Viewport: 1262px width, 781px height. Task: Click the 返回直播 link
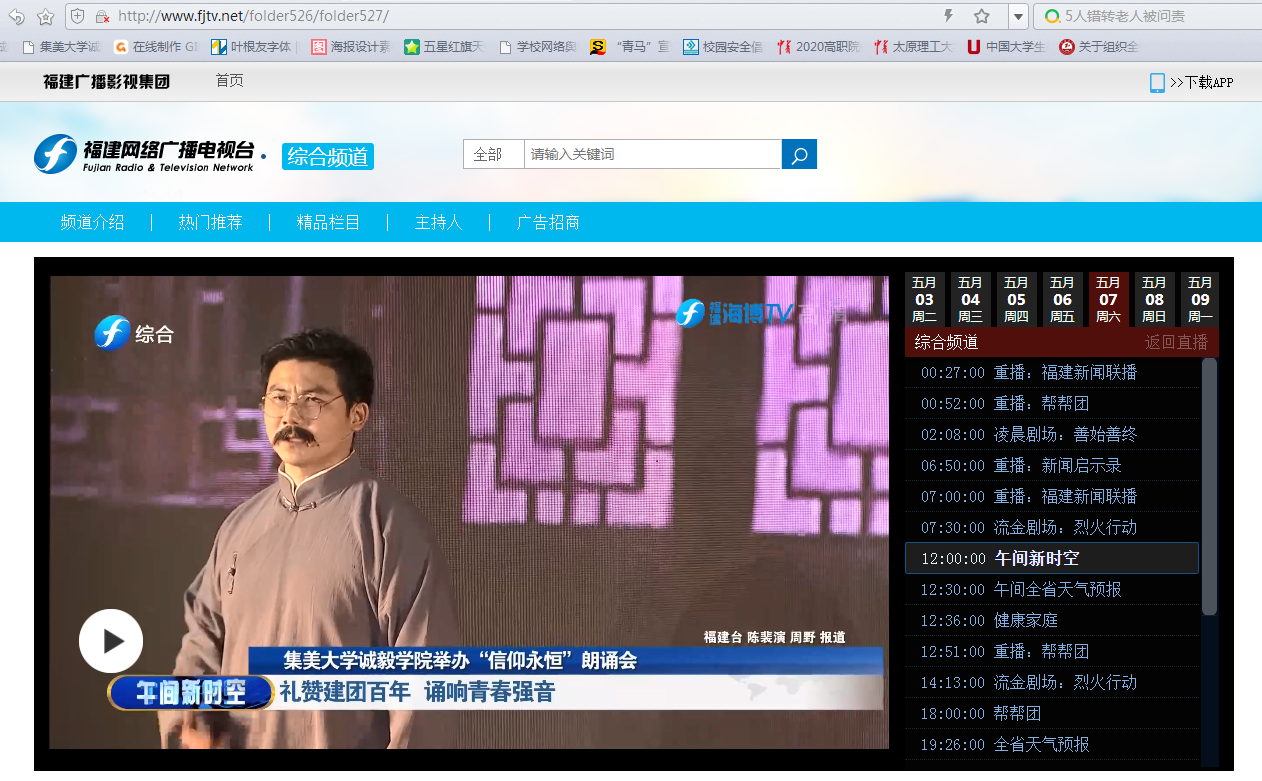tap(1176, 342)
